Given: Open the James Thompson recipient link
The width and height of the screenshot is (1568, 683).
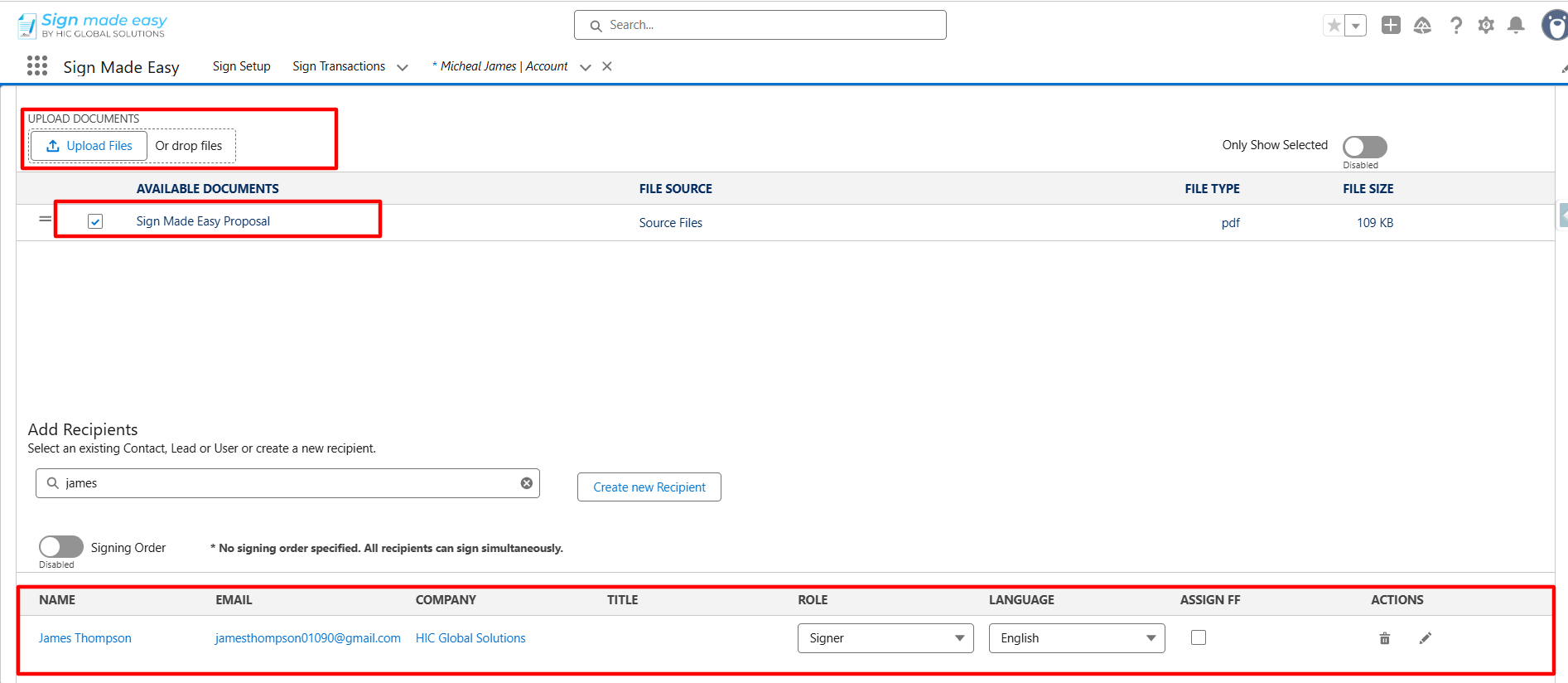Looking at the screenshot, I should click(84, 638).
